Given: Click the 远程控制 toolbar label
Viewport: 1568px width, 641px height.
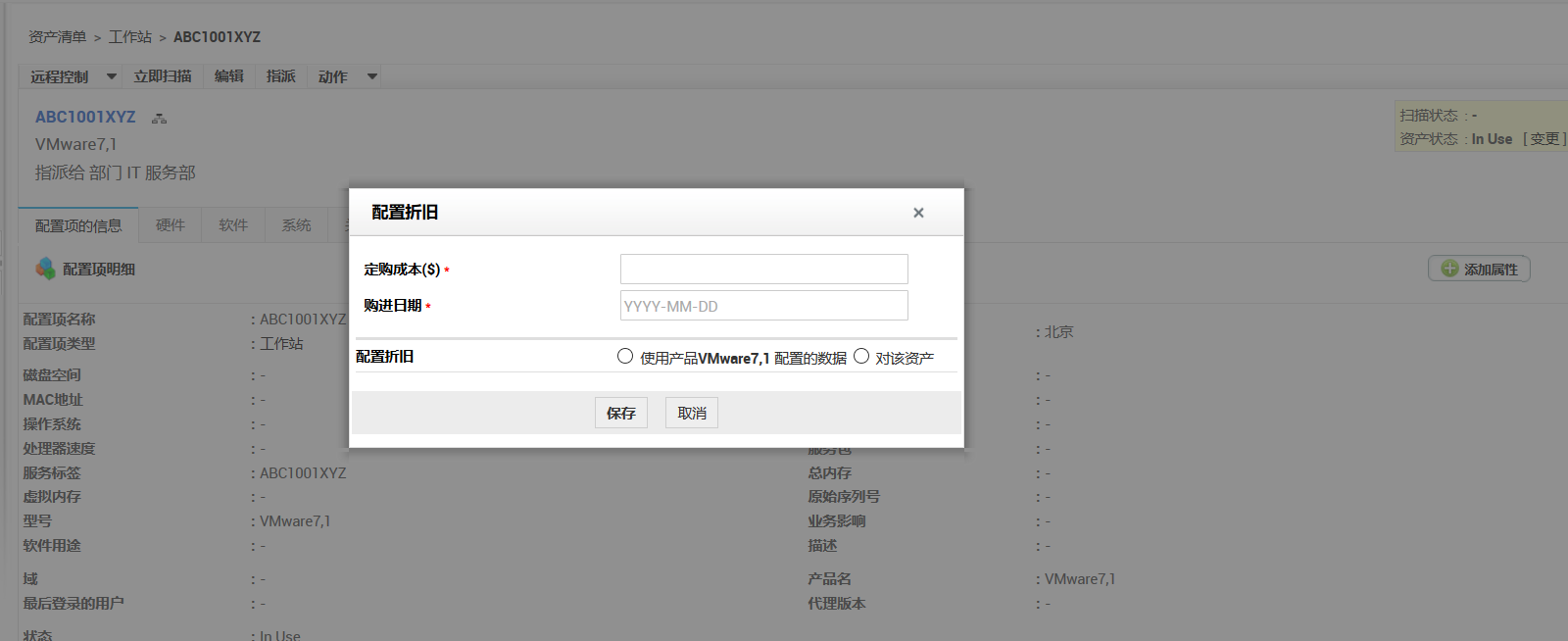Looking at the screenshot, I should (x=59, y=76).
